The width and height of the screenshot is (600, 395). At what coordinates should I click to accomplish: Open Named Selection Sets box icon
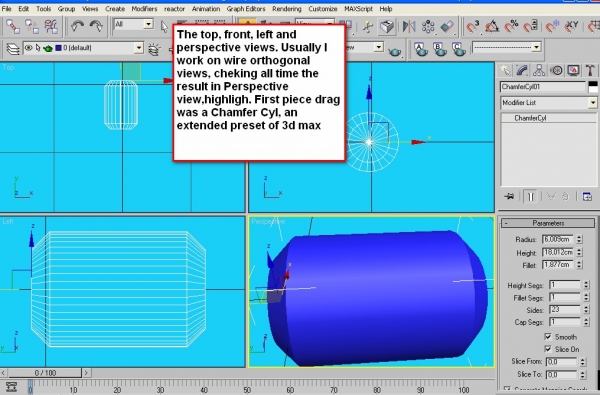[x=387, y=27]
